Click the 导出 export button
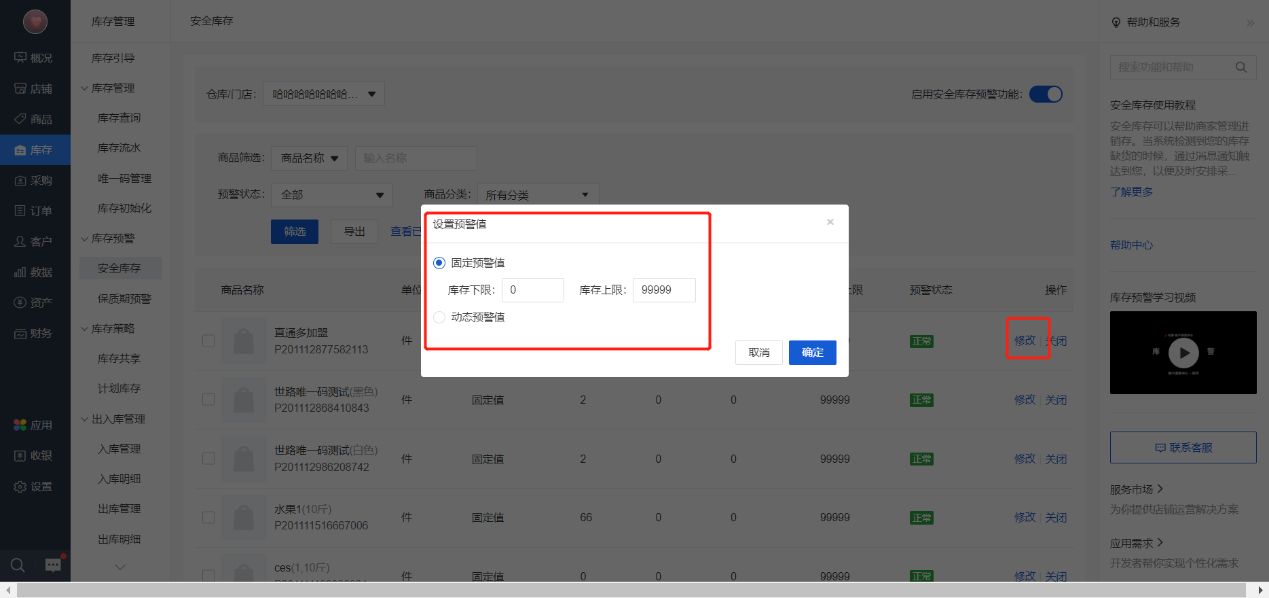 click(x=354, y=231)
